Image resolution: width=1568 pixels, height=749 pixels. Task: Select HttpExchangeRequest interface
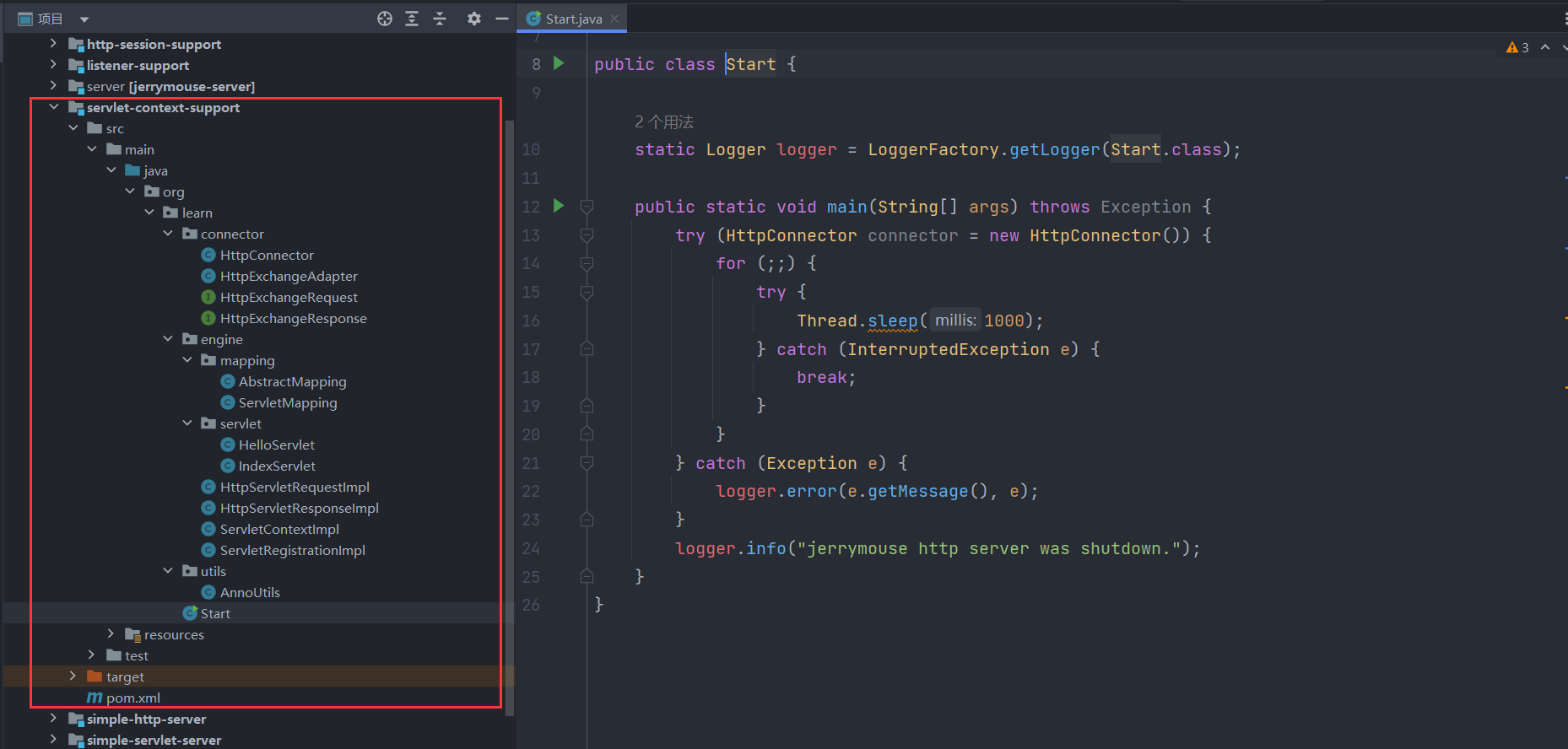pos(289,297)
